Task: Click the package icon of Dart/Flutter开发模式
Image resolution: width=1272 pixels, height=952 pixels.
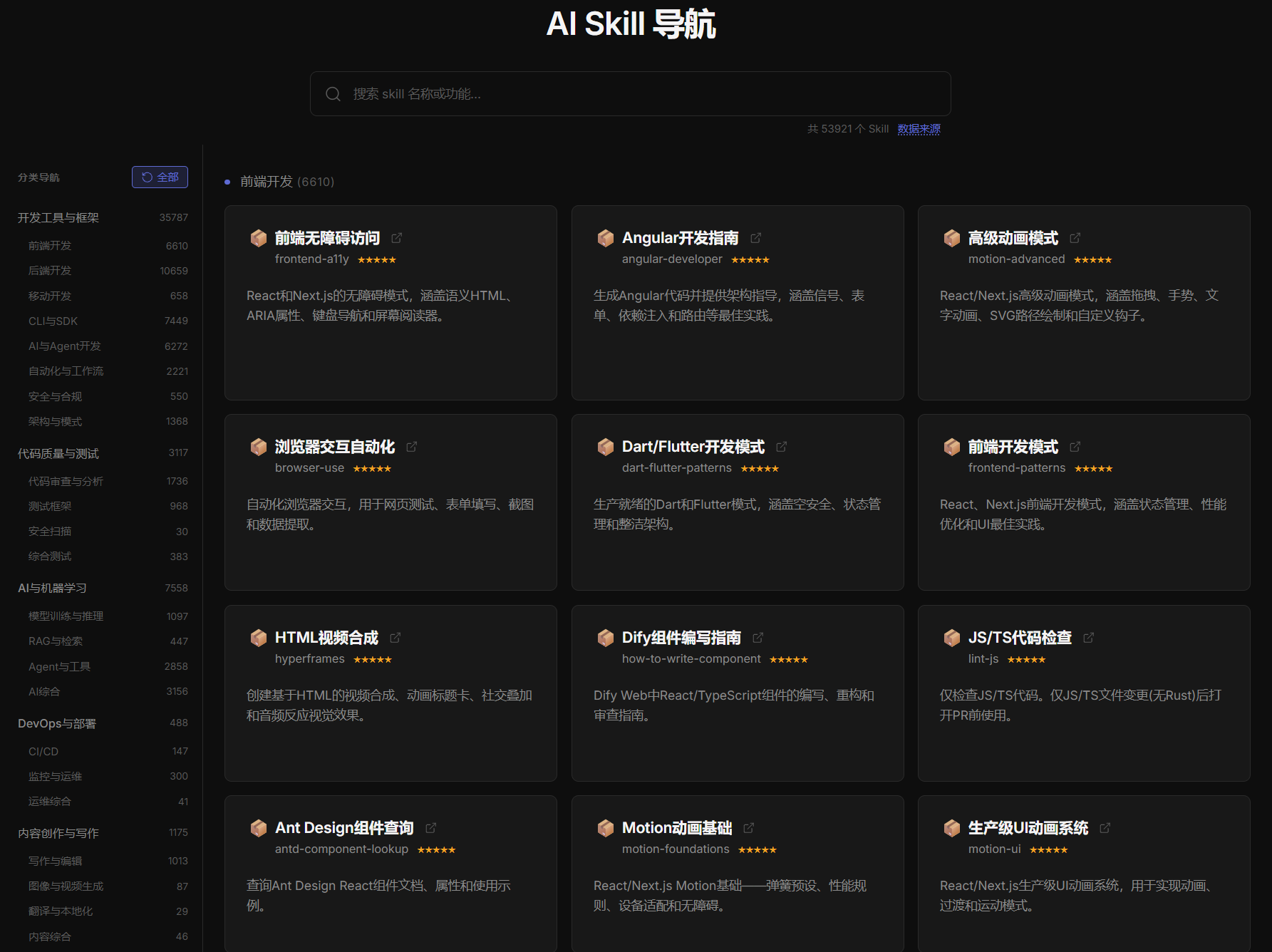Action: [x=606, y=447]
